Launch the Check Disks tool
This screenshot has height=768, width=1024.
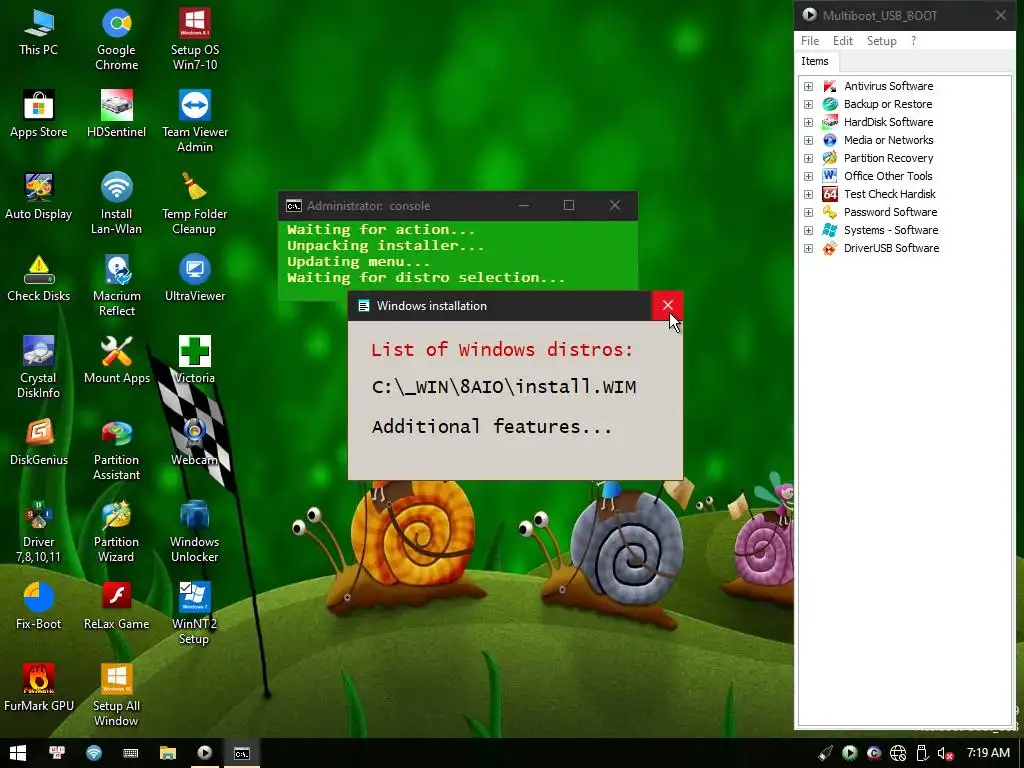39,279
